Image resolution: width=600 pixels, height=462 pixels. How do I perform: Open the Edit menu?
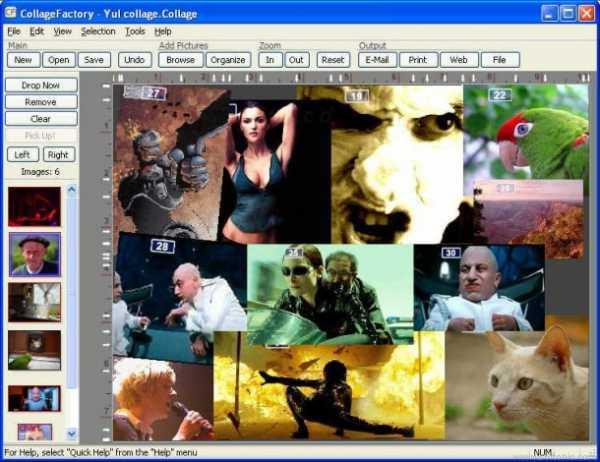37,31
